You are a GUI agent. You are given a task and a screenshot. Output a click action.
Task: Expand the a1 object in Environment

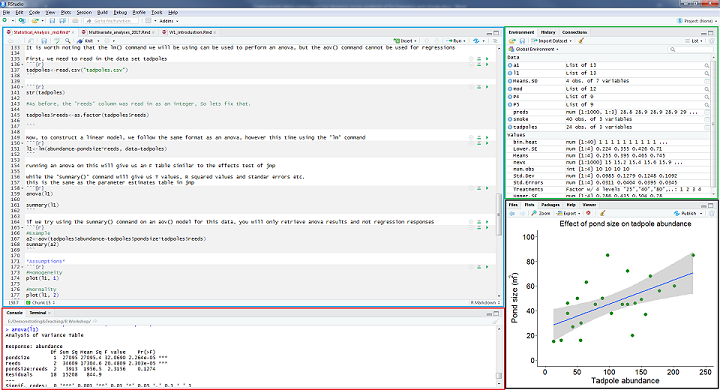(510, 65)
